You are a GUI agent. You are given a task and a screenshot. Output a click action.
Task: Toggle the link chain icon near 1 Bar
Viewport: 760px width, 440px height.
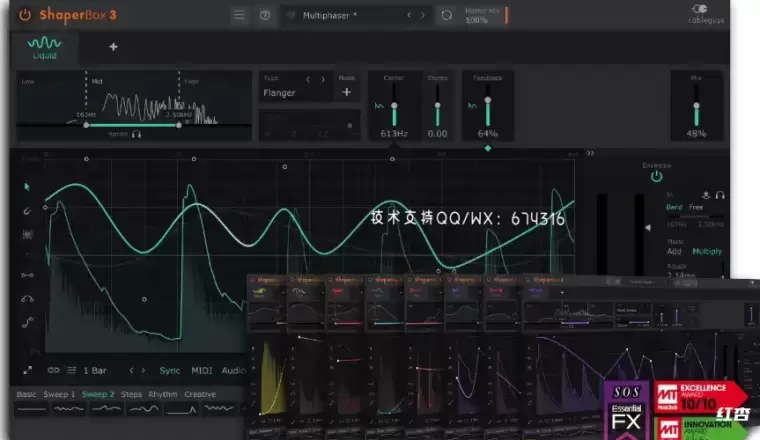[x=53, y=370]
